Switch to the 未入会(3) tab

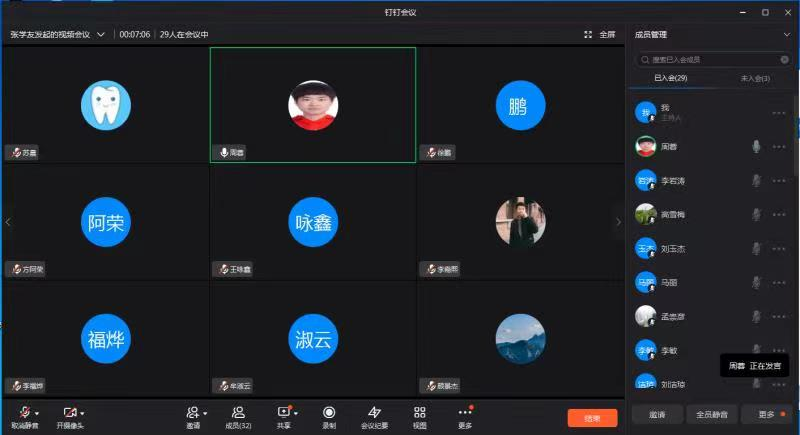(755, 79)
